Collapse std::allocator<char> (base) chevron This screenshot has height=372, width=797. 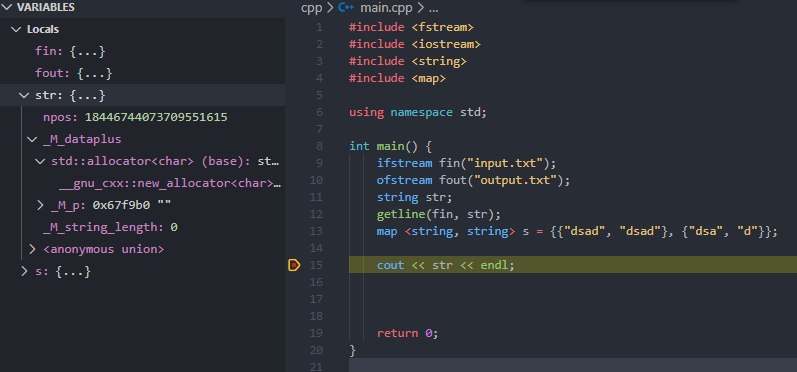point(40,161)
